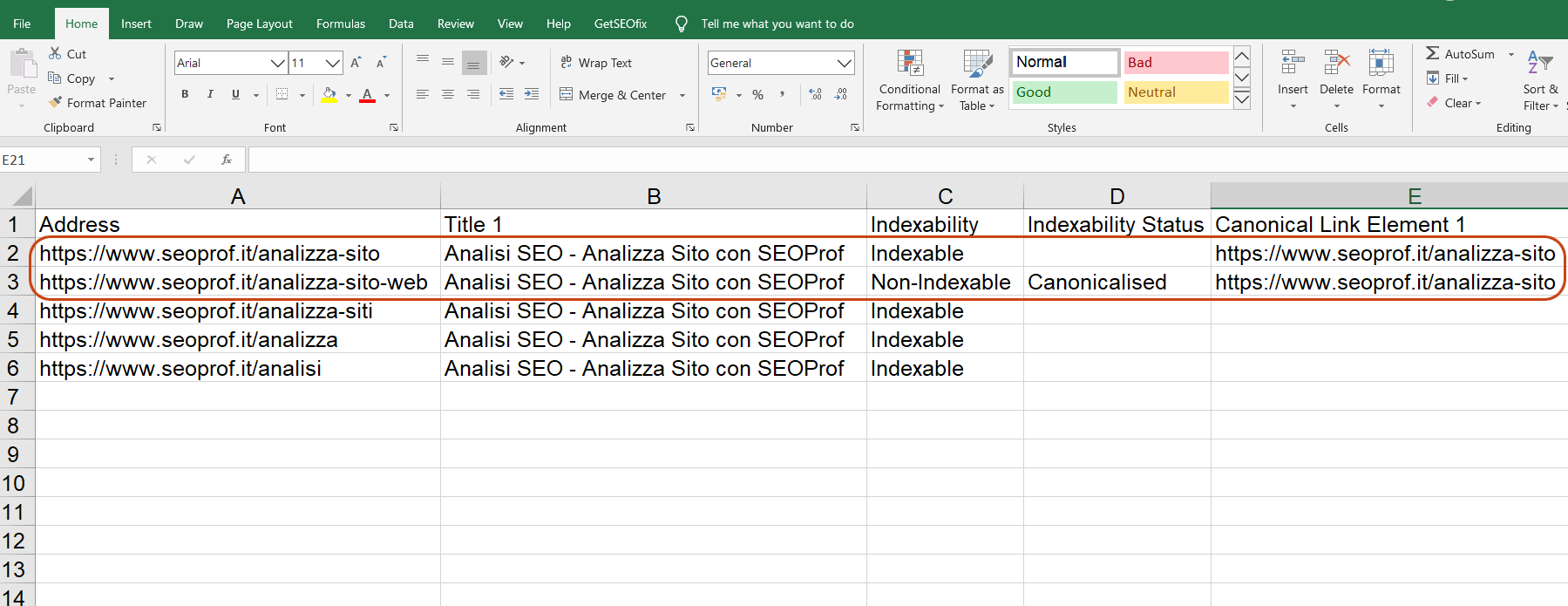Apply the yellow Fill Color swatch
Screen dimensions: 1568x606
(x=329, y=95)
